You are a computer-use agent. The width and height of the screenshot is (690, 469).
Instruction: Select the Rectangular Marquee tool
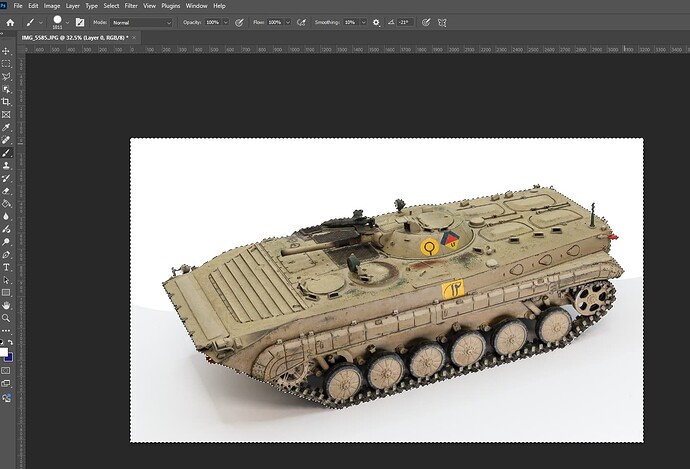point(6,63)
